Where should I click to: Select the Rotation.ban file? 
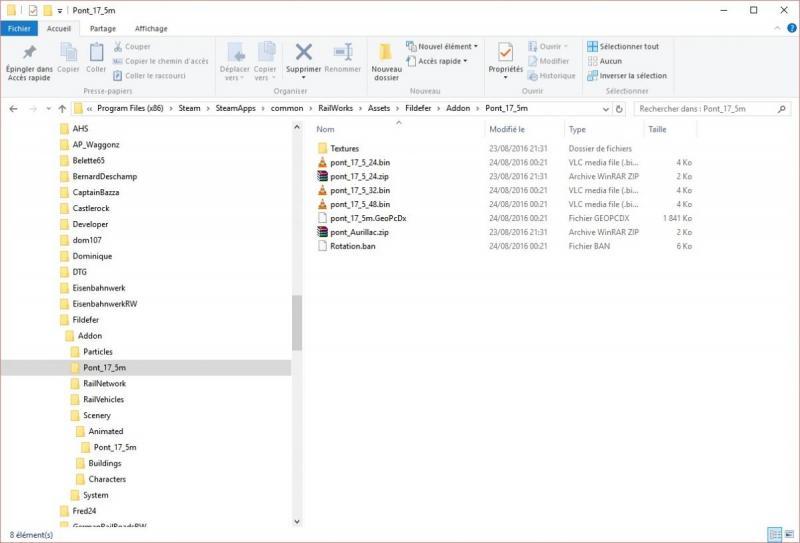353,246
